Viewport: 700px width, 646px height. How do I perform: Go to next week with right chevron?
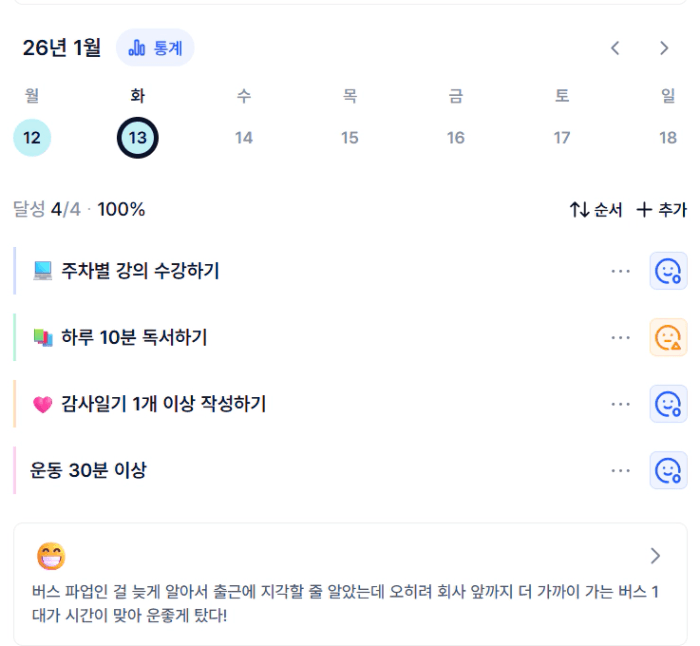tap(664, 48)
